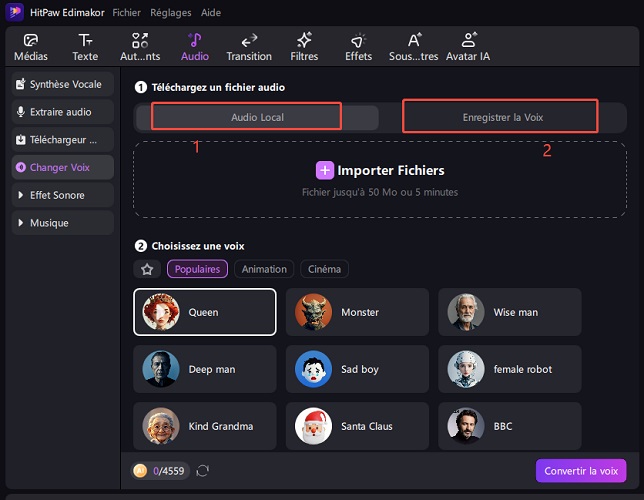Open the Avatar IA tool
Viewport: 644px width, 500px height.
(467, 40)
